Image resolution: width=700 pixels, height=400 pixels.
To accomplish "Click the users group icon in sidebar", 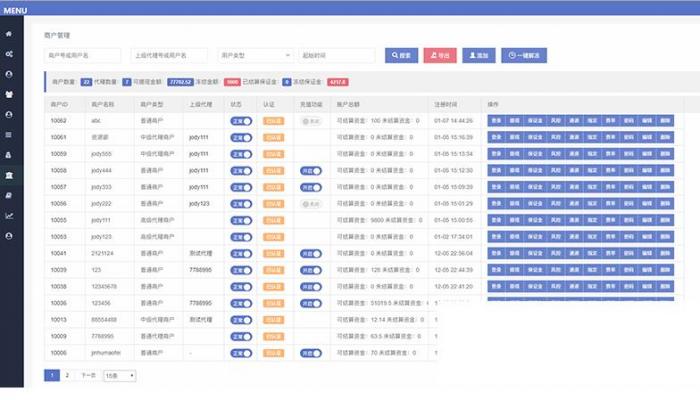I will click(x=9, y=95).
